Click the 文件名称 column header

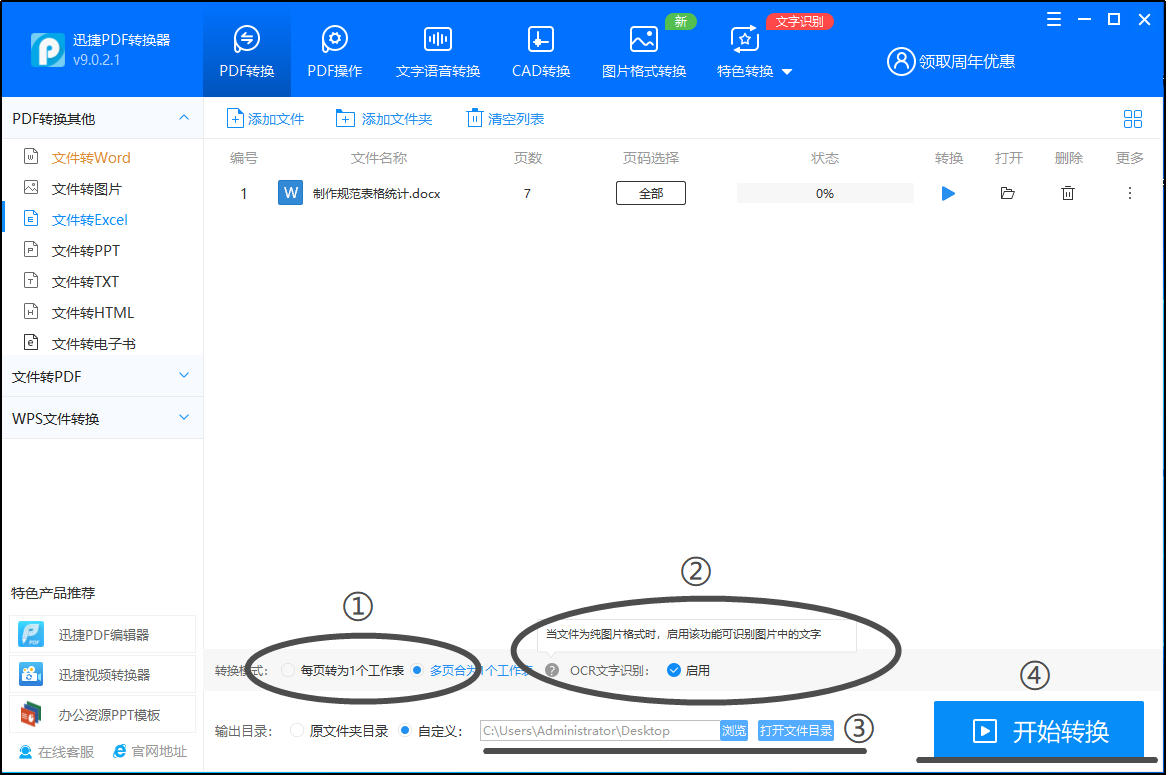(378, 158)
